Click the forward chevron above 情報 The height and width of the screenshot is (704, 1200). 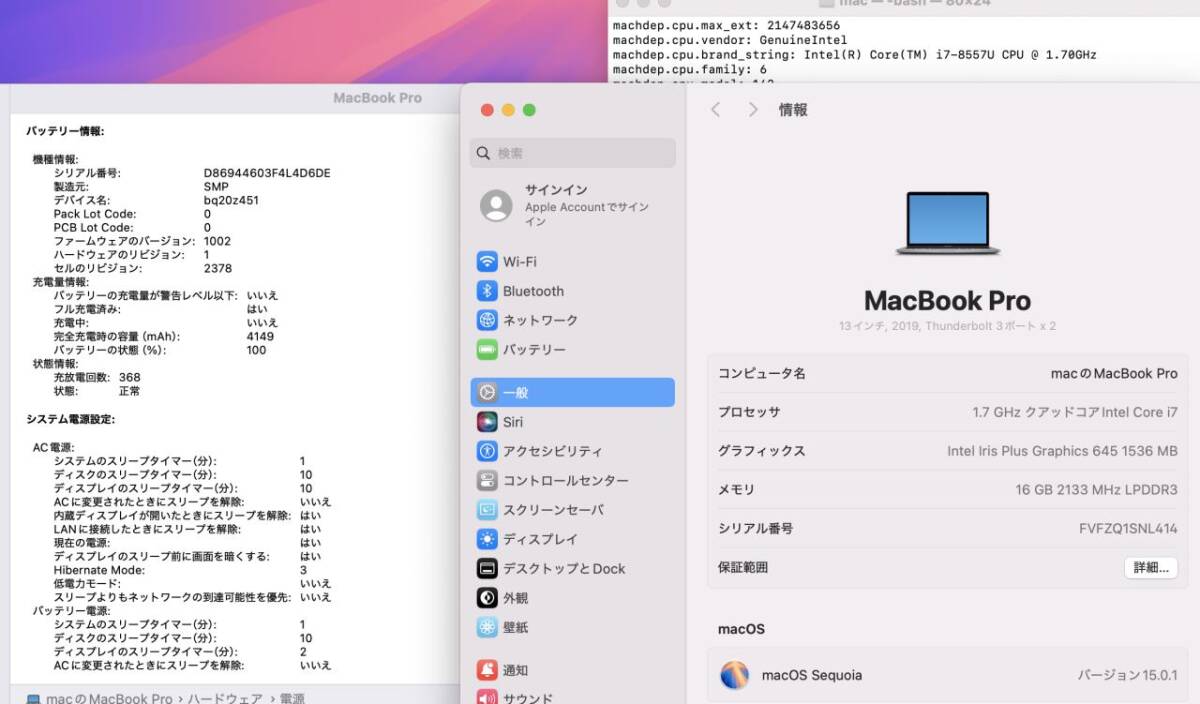tap(752, 110)
